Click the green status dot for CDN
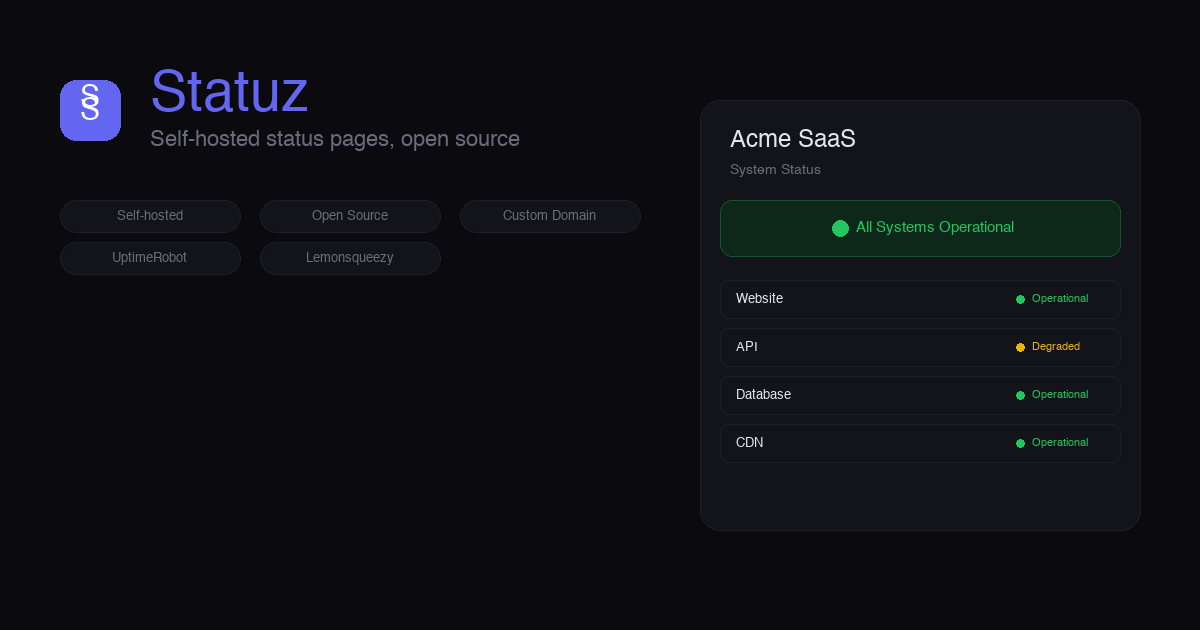The width and height of the screenshot is (1200, 630). [1020, 443]
